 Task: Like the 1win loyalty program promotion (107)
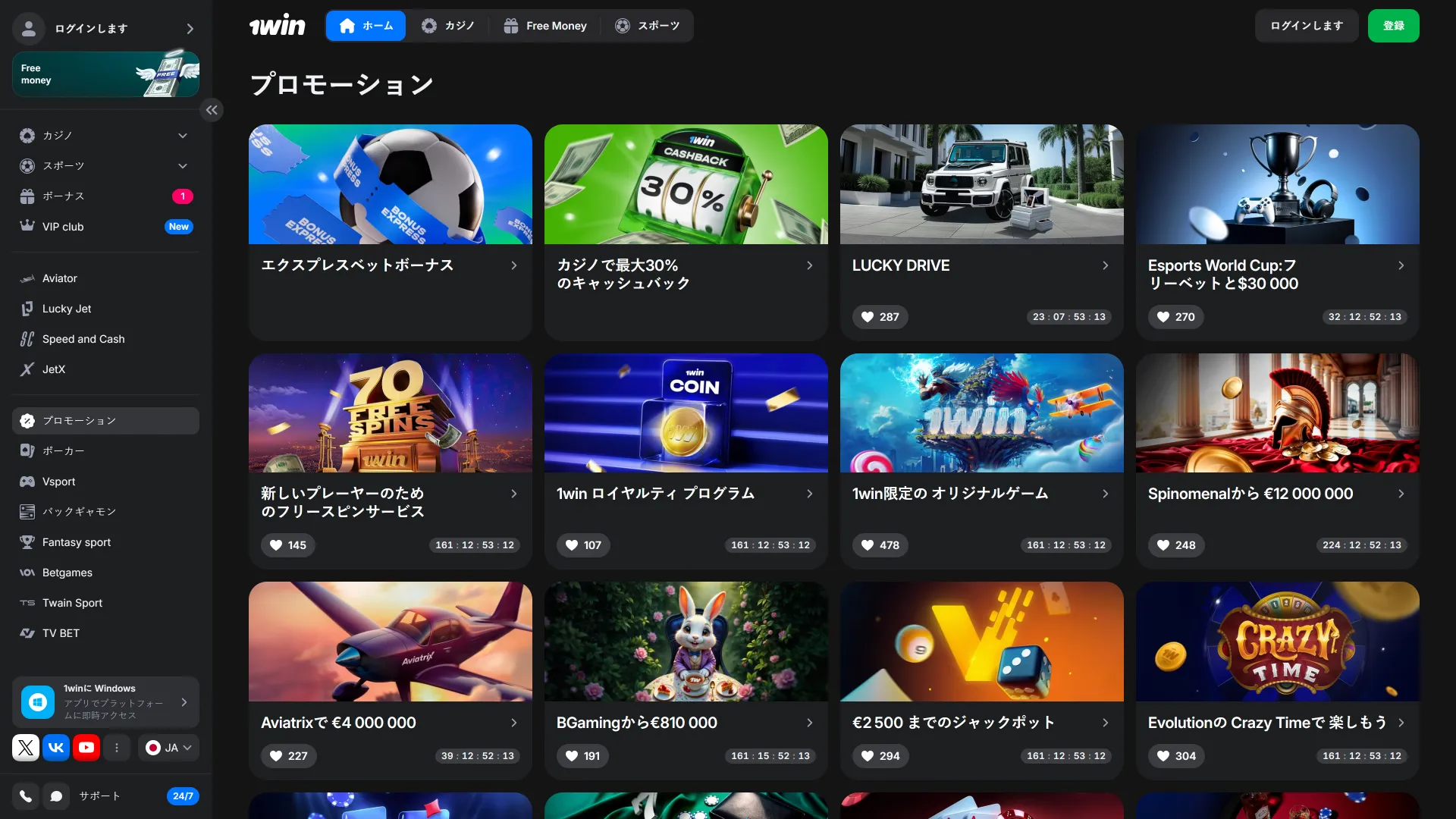coord(583,545)
